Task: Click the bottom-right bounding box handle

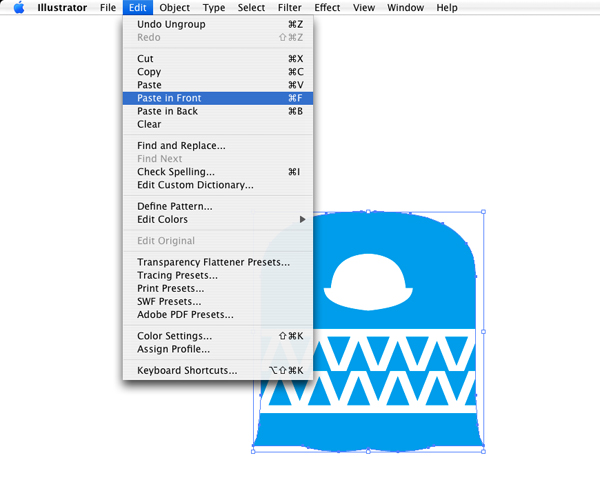Action: click(x=483, y=452)
